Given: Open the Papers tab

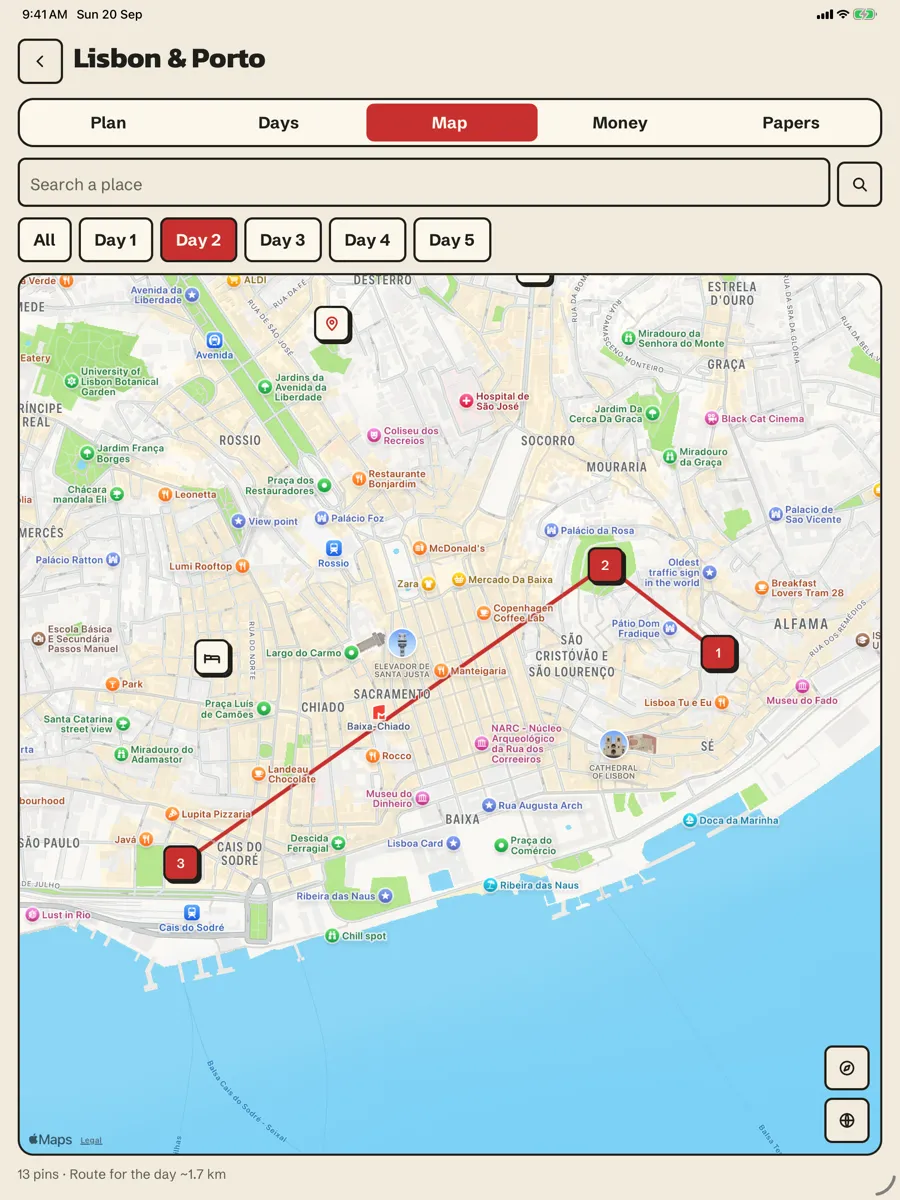Looking at the screenshot, I should click(791, 123).
